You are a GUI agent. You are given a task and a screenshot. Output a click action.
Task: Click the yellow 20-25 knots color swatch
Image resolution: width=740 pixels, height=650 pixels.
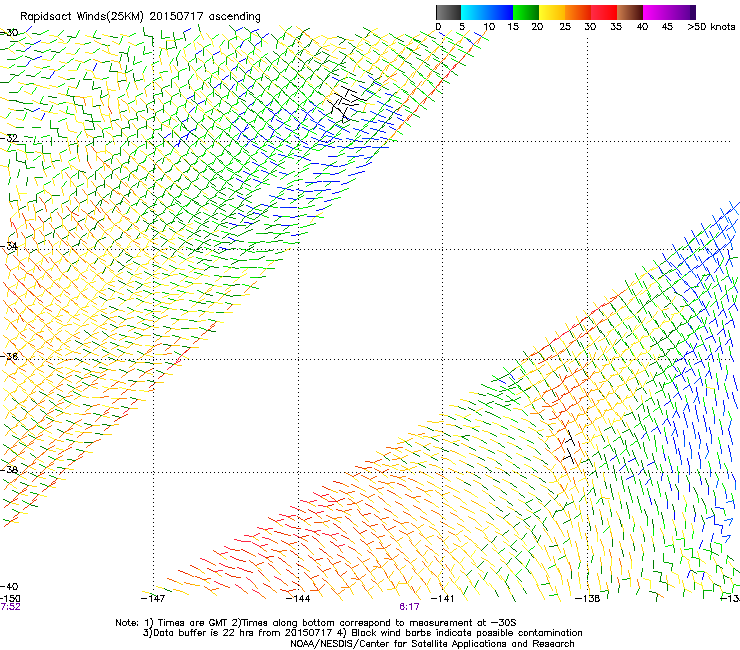552,12
